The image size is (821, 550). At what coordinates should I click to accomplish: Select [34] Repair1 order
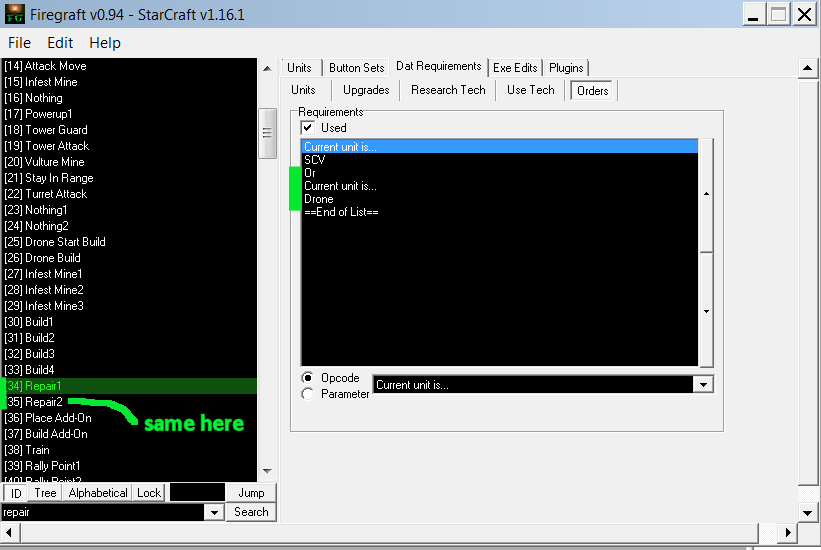(x=129, y=386)
